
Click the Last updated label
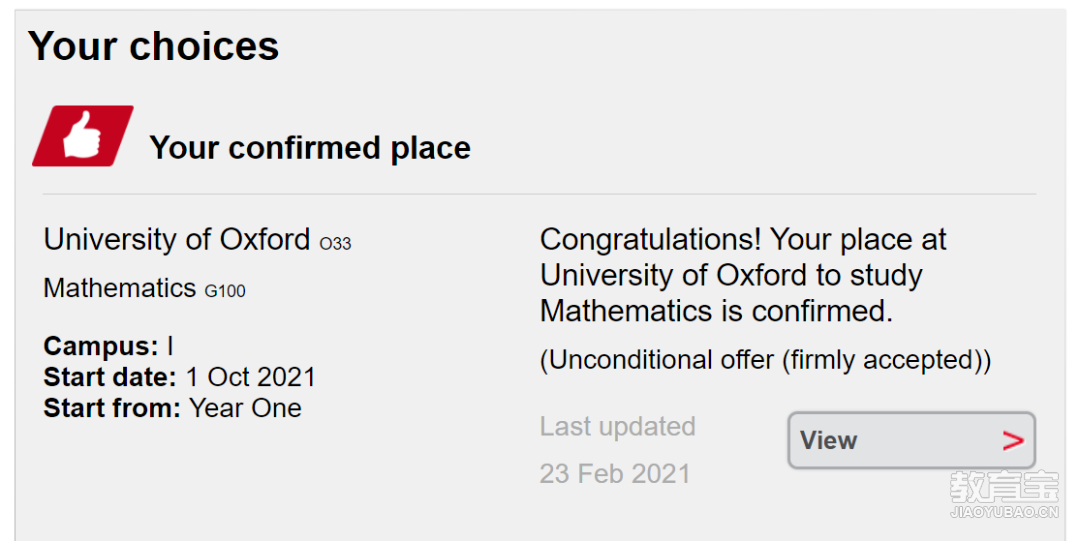618,427
